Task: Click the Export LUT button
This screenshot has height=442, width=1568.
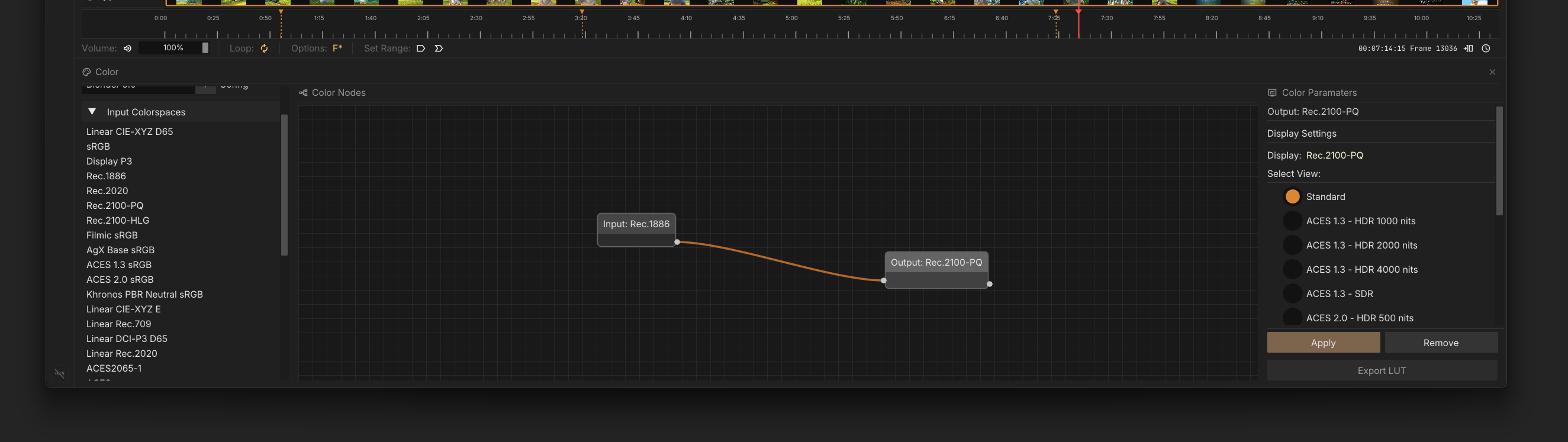Action: [x=1381, y=370]
